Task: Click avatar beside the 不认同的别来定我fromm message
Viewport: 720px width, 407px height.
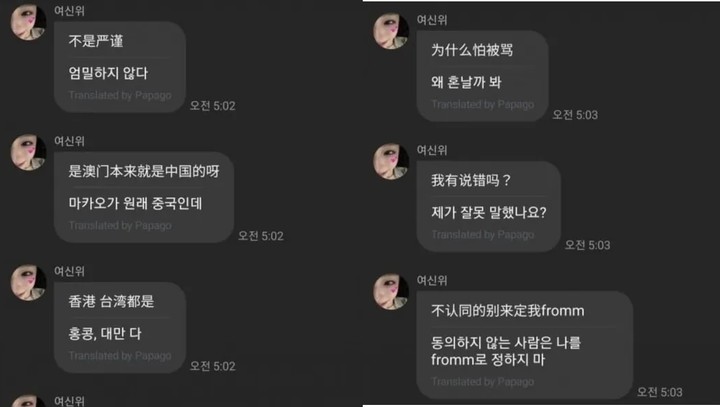Action: (x=391, y=292)
